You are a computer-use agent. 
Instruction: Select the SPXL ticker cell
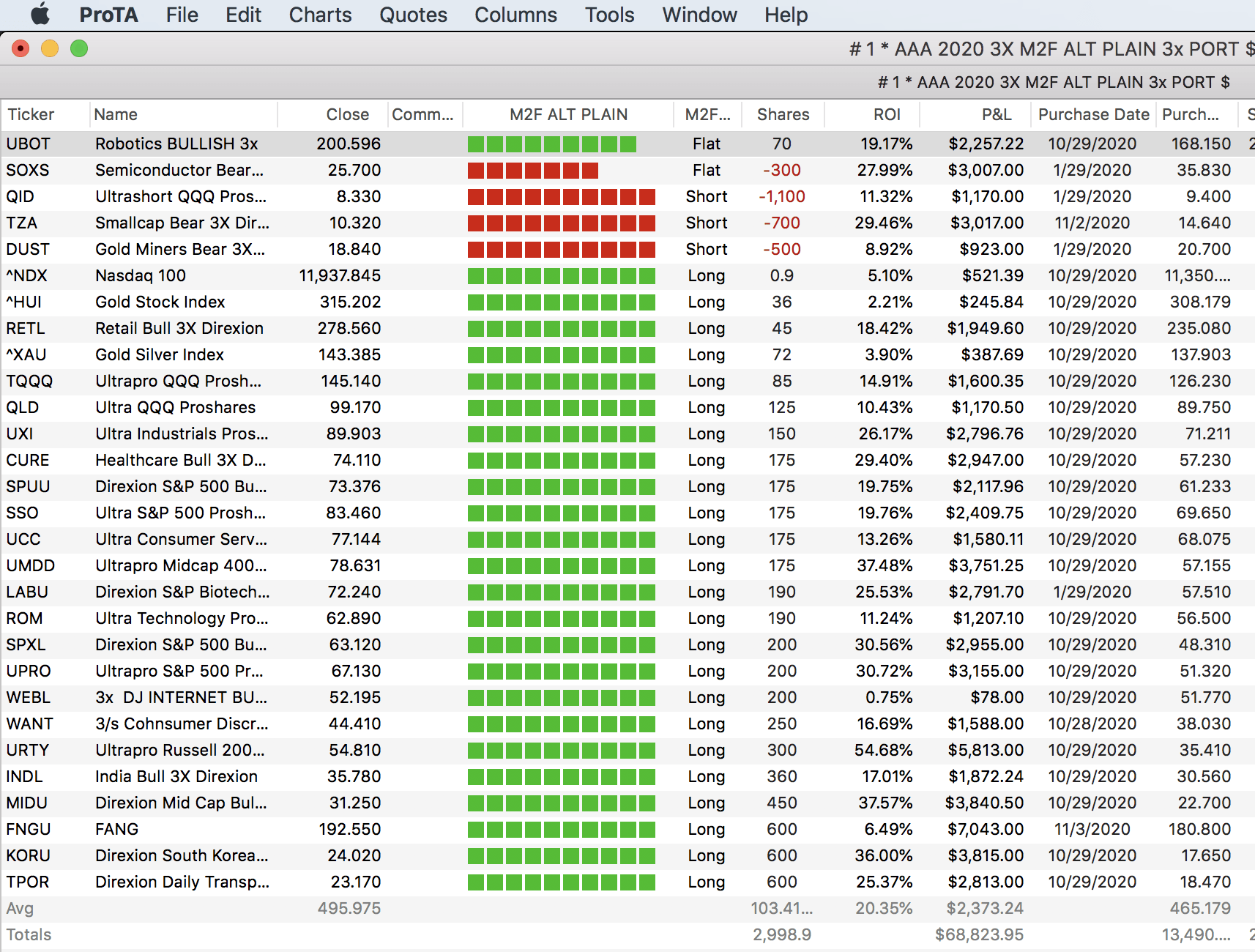coord(26,644)
